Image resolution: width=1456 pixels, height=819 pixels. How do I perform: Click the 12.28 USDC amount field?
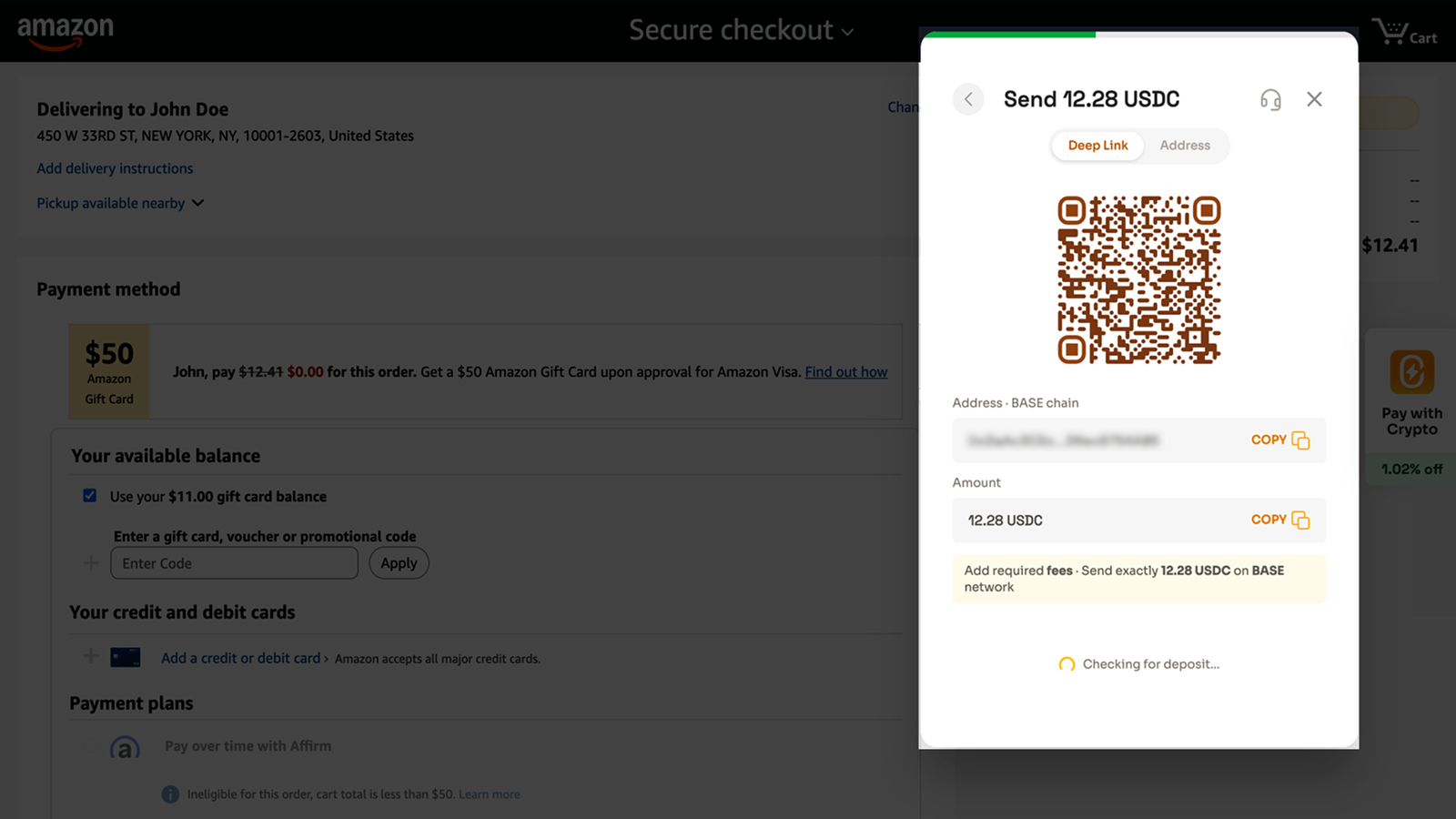click(x=1138, y=521)
